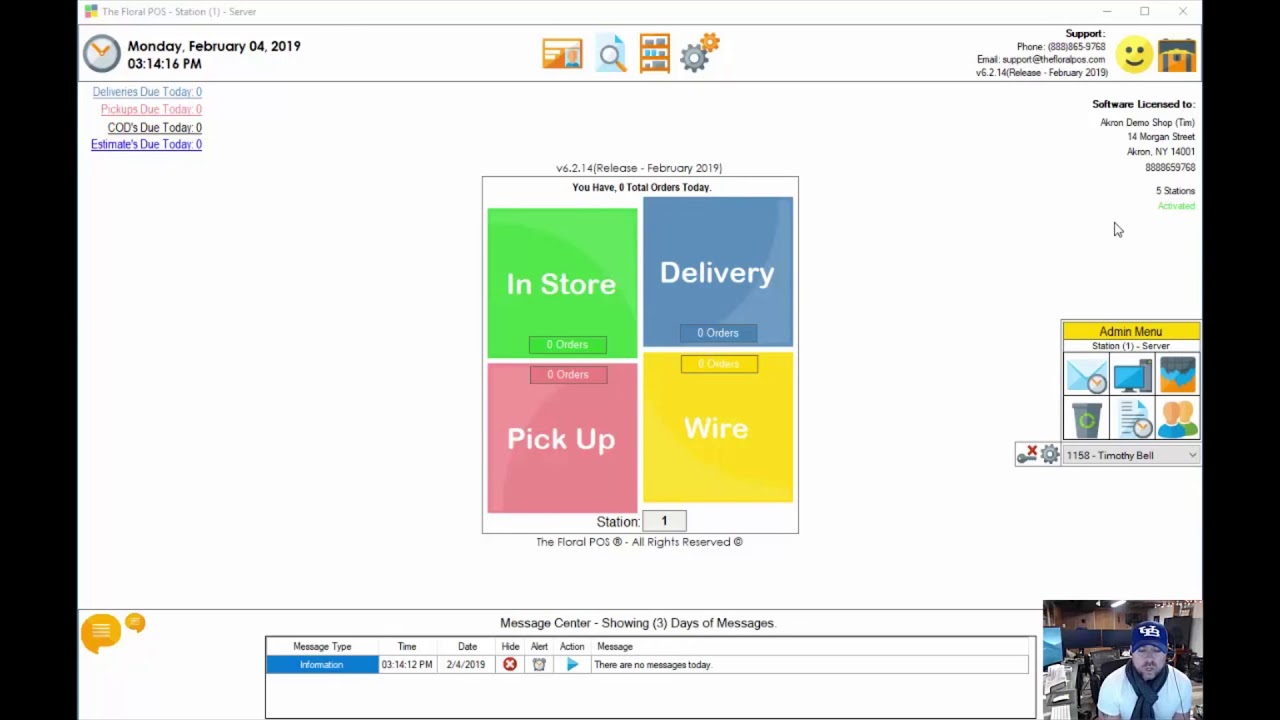The height and width of the screenshot is (720, 1280).
Task: Click the yellow Admin Menu header
Action: coord(1131,331)
